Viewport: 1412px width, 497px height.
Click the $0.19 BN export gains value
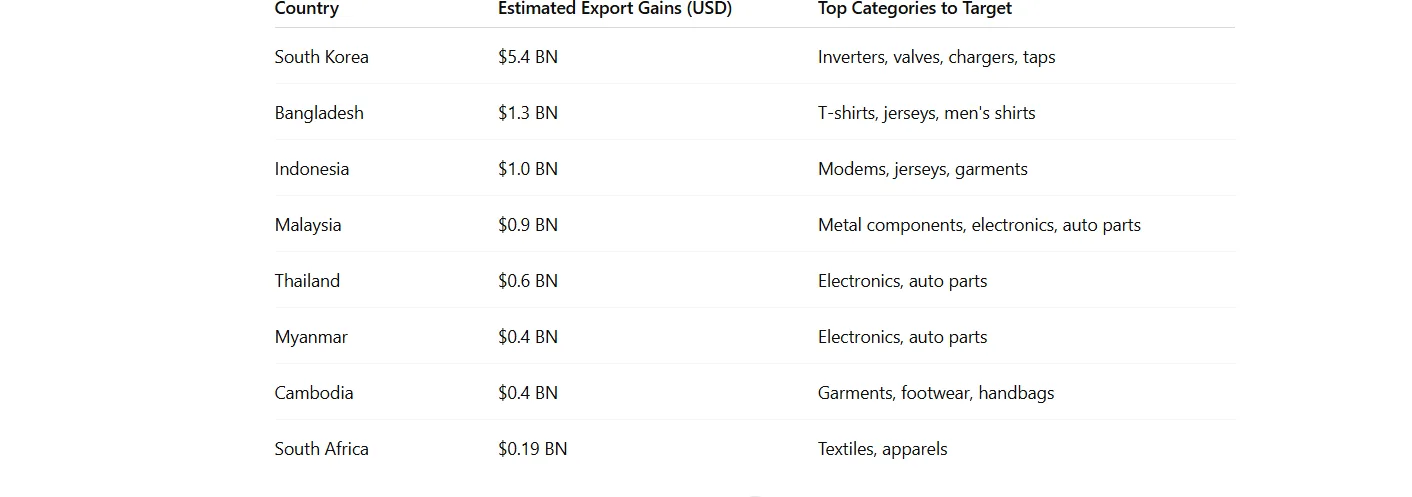pos(532,449)
